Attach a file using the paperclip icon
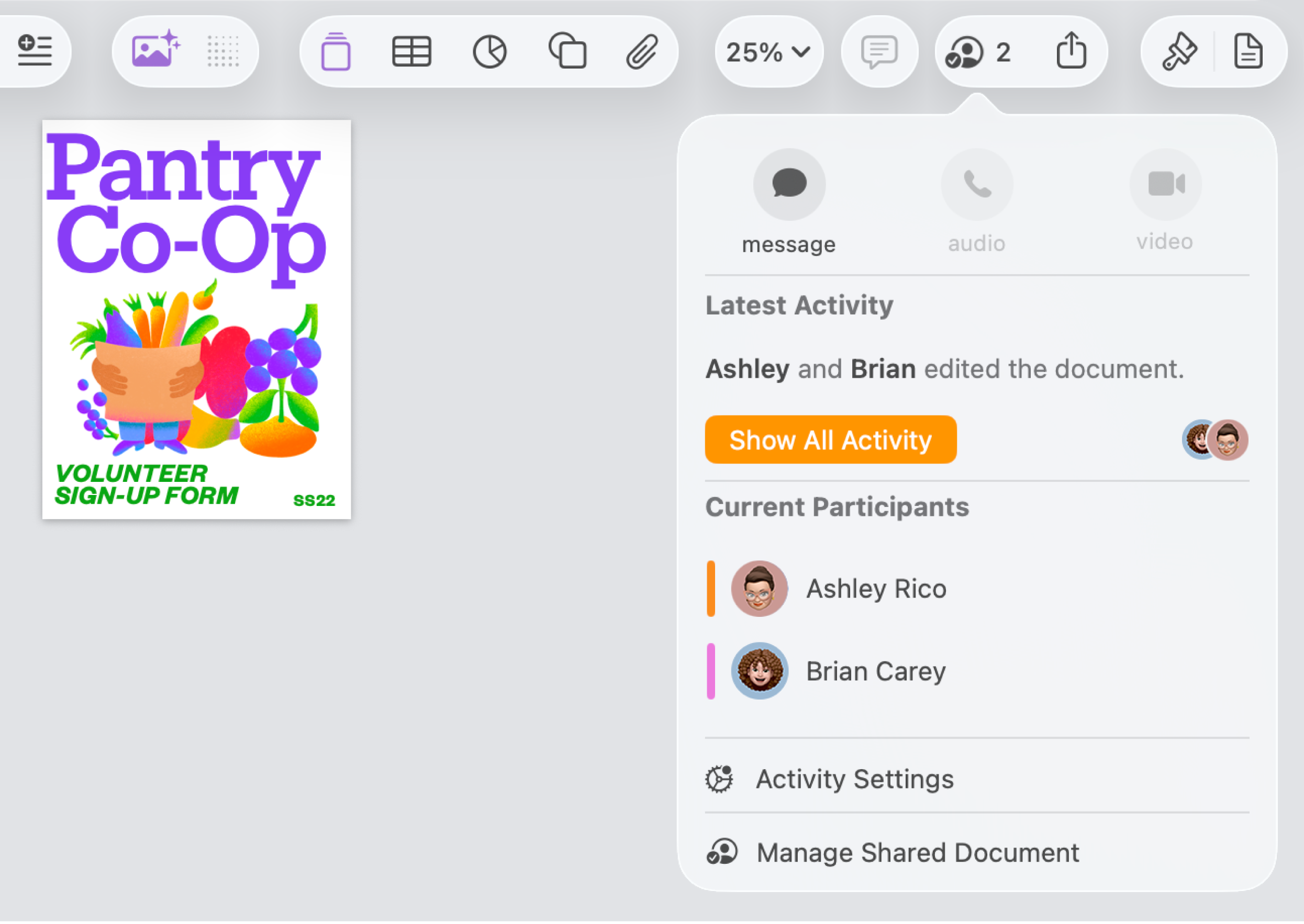1304x924 pixels. click(x=643, y=51)
